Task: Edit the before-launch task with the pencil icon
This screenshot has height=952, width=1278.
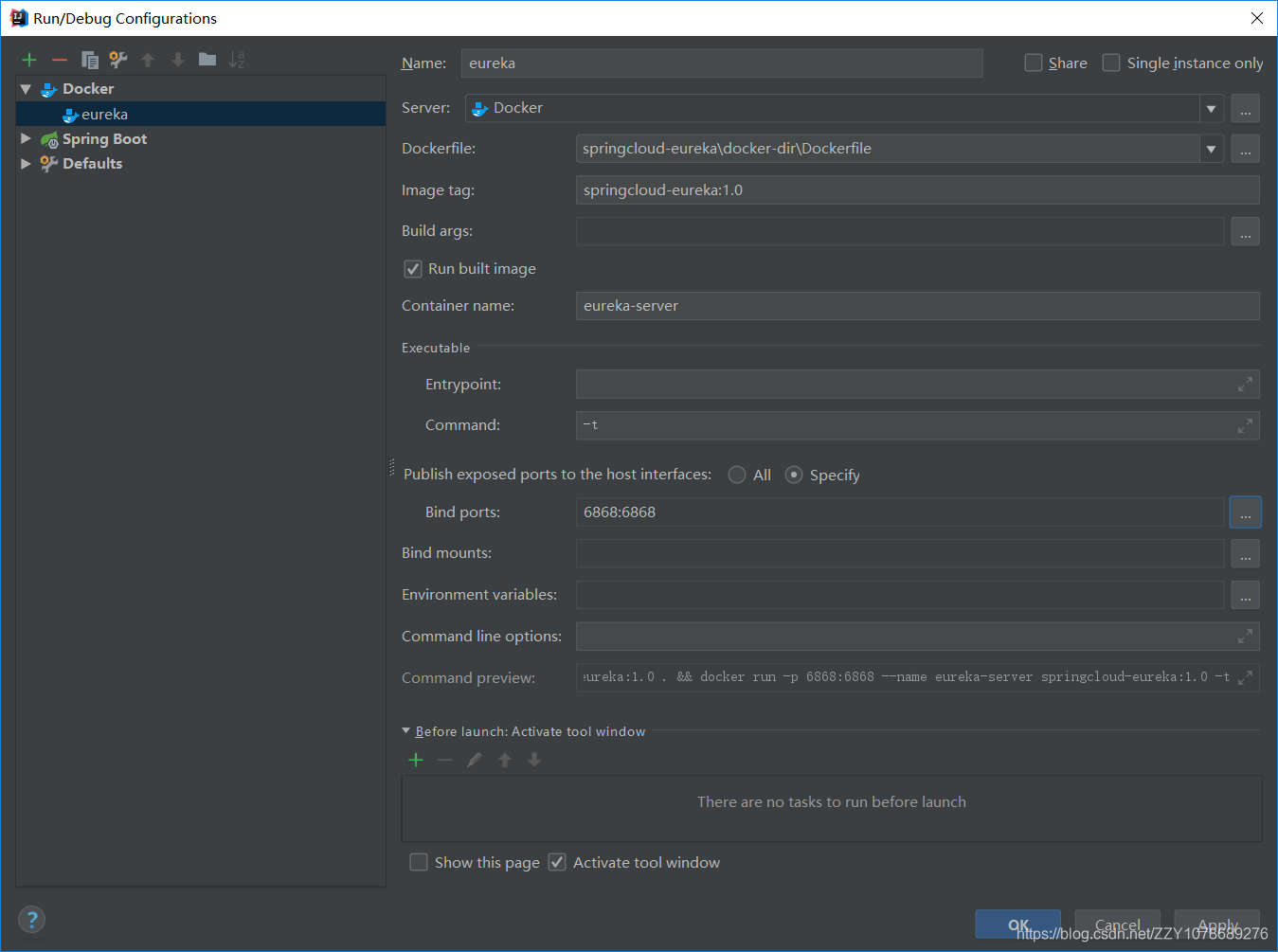Action: (x=475, y=760)
